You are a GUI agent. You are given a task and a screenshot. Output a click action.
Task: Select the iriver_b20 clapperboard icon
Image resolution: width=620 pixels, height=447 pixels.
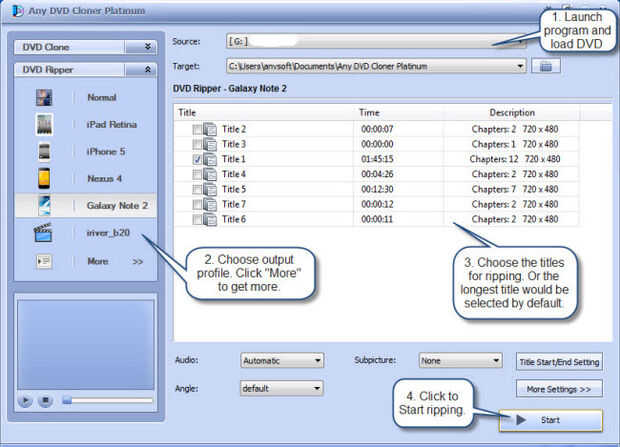click(x=43, y=233)
